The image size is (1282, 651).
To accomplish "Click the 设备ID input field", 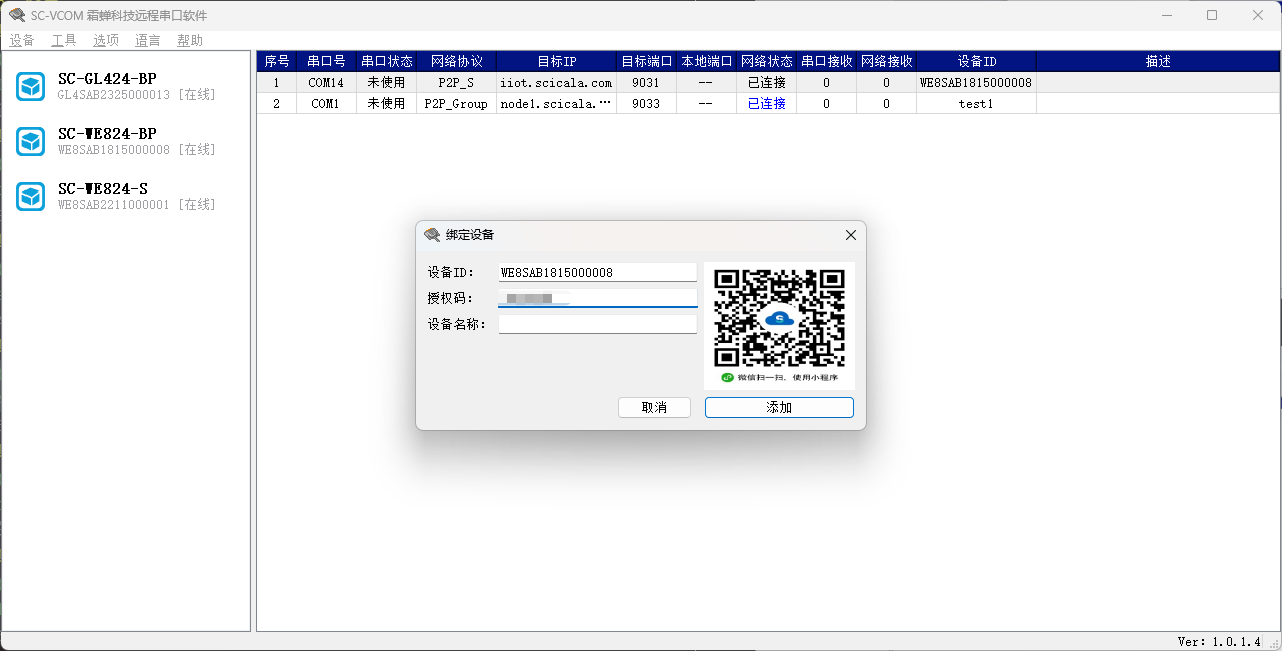I will [x=597, y=272].
